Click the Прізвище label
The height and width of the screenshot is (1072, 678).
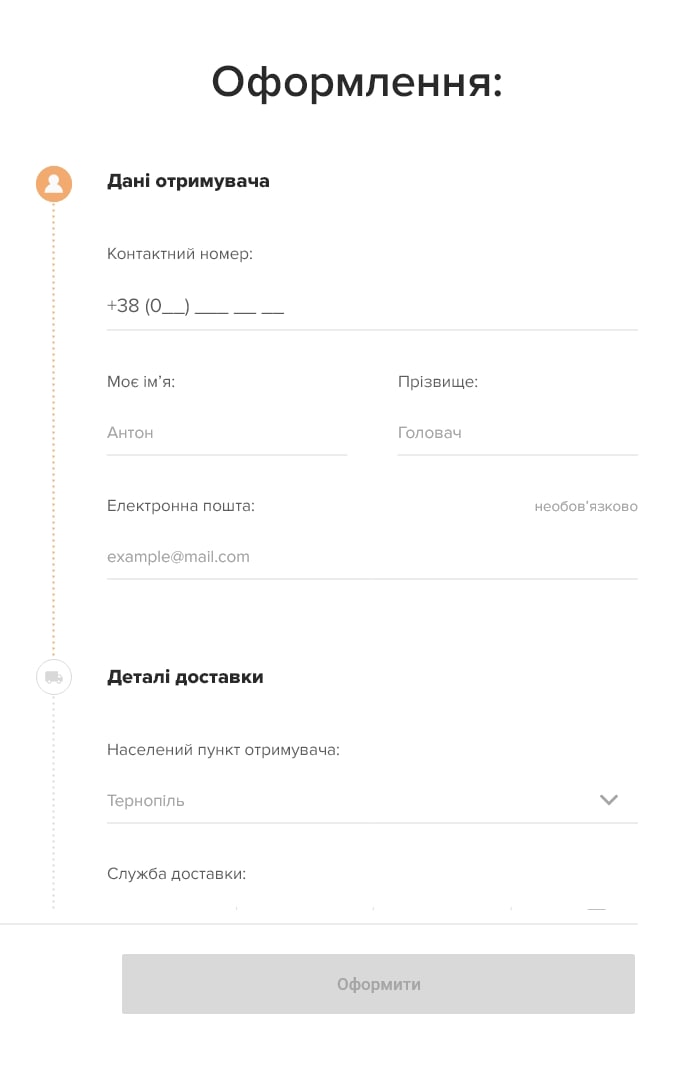[x=437, y=381]
